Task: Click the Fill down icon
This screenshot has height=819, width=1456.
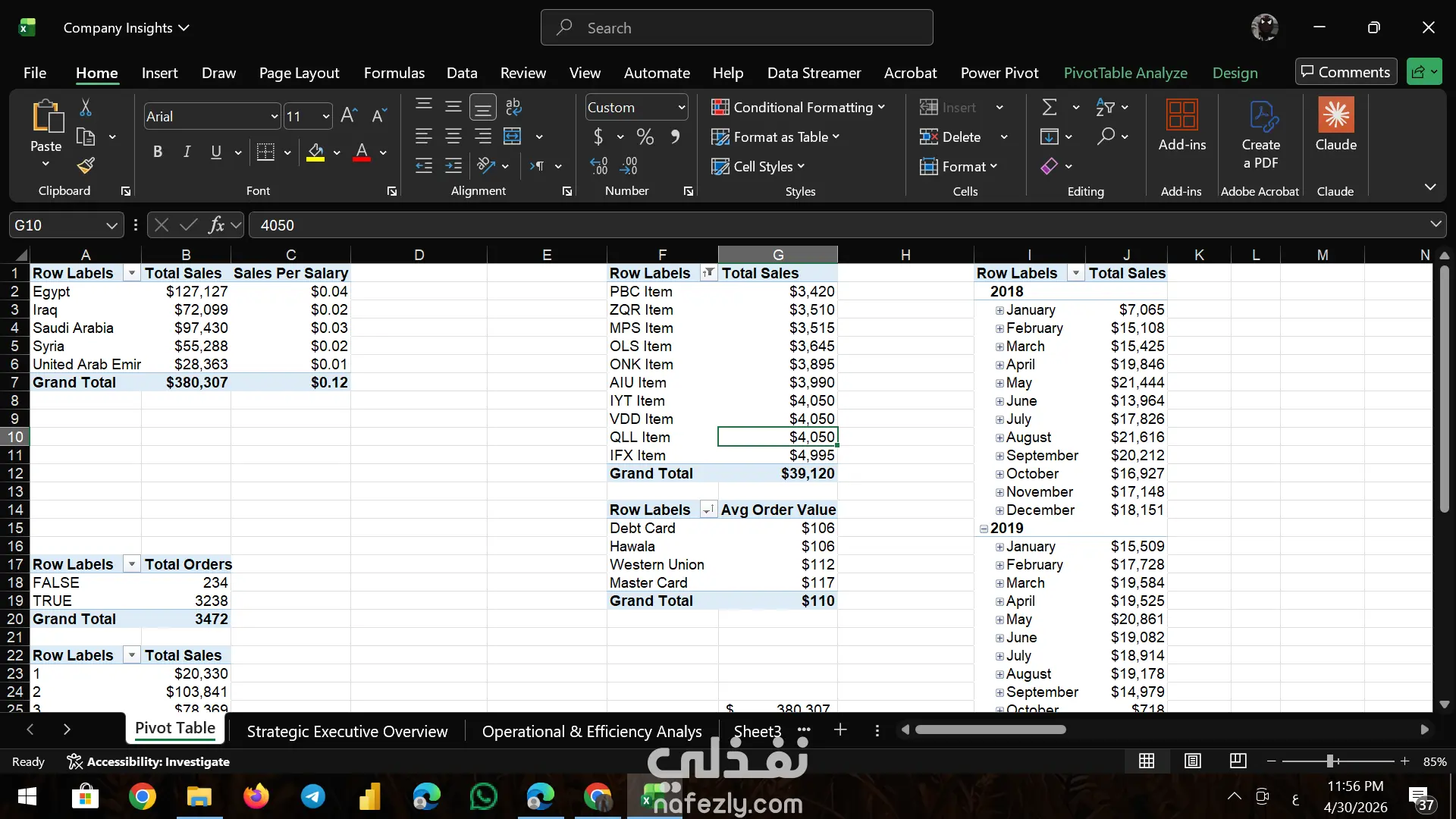Action: 1050,136
